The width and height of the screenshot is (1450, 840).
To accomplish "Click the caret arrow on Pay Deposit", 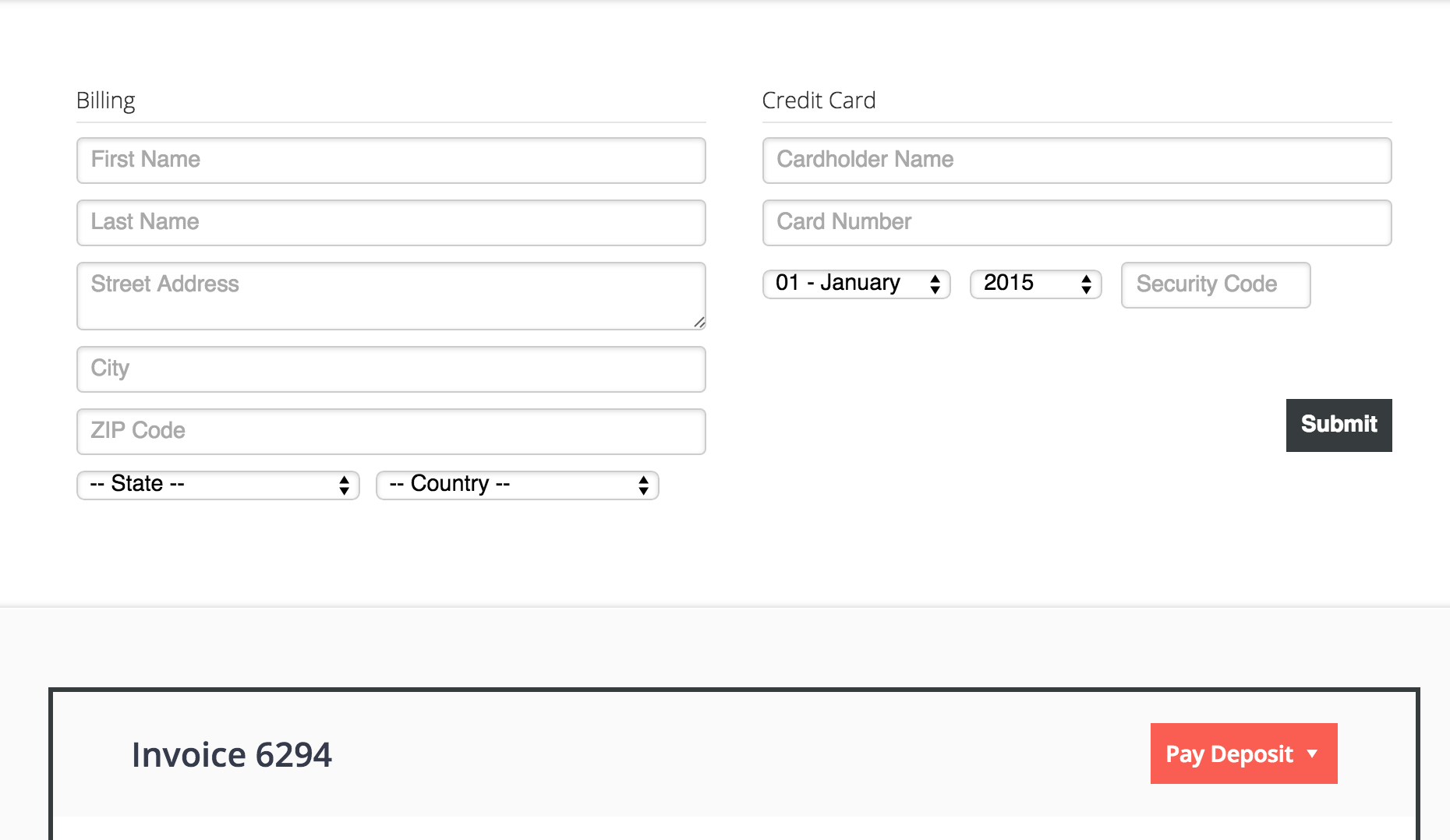I will [1313, 754].
